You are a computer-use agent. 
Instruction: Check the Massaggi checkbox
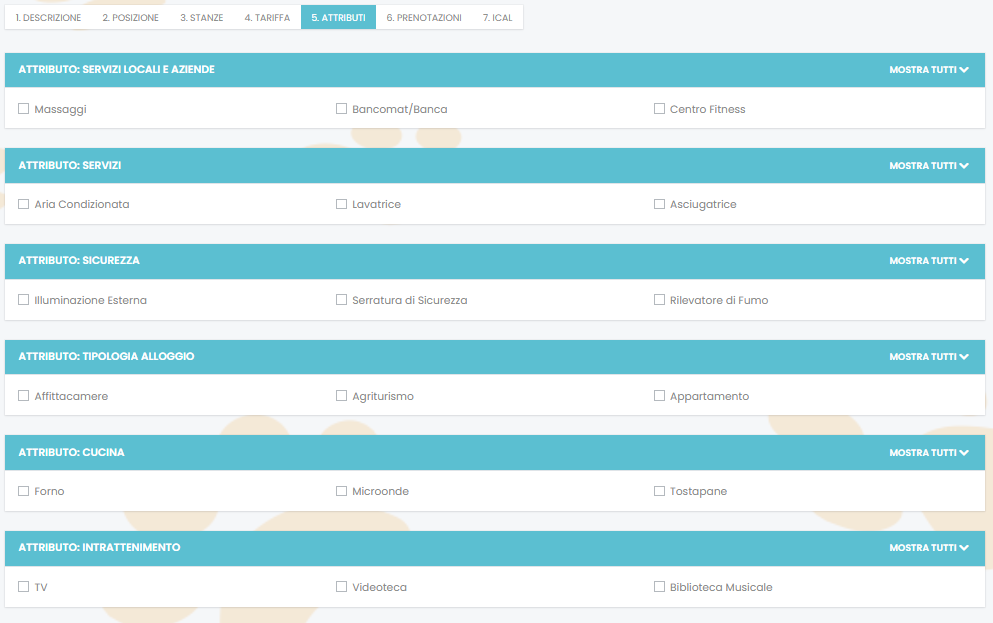point(24,109)
